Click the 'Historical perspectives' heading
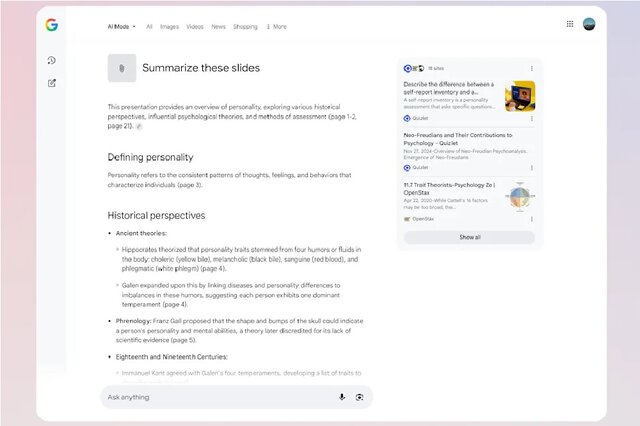This screenshot has height=426, width=640. pyautogui.click(x=156, y=215)
